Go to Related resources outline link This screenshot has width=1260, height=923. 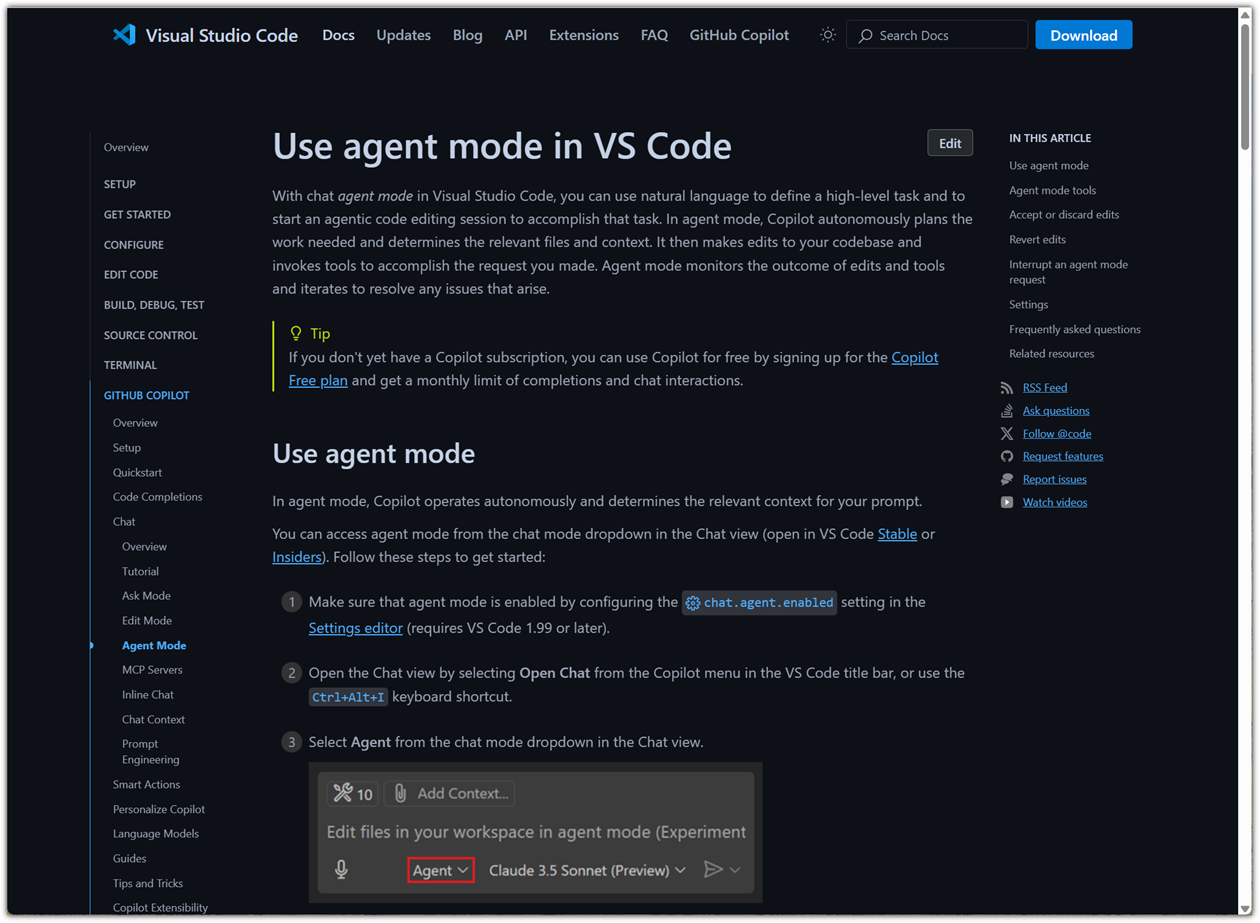1052,354
